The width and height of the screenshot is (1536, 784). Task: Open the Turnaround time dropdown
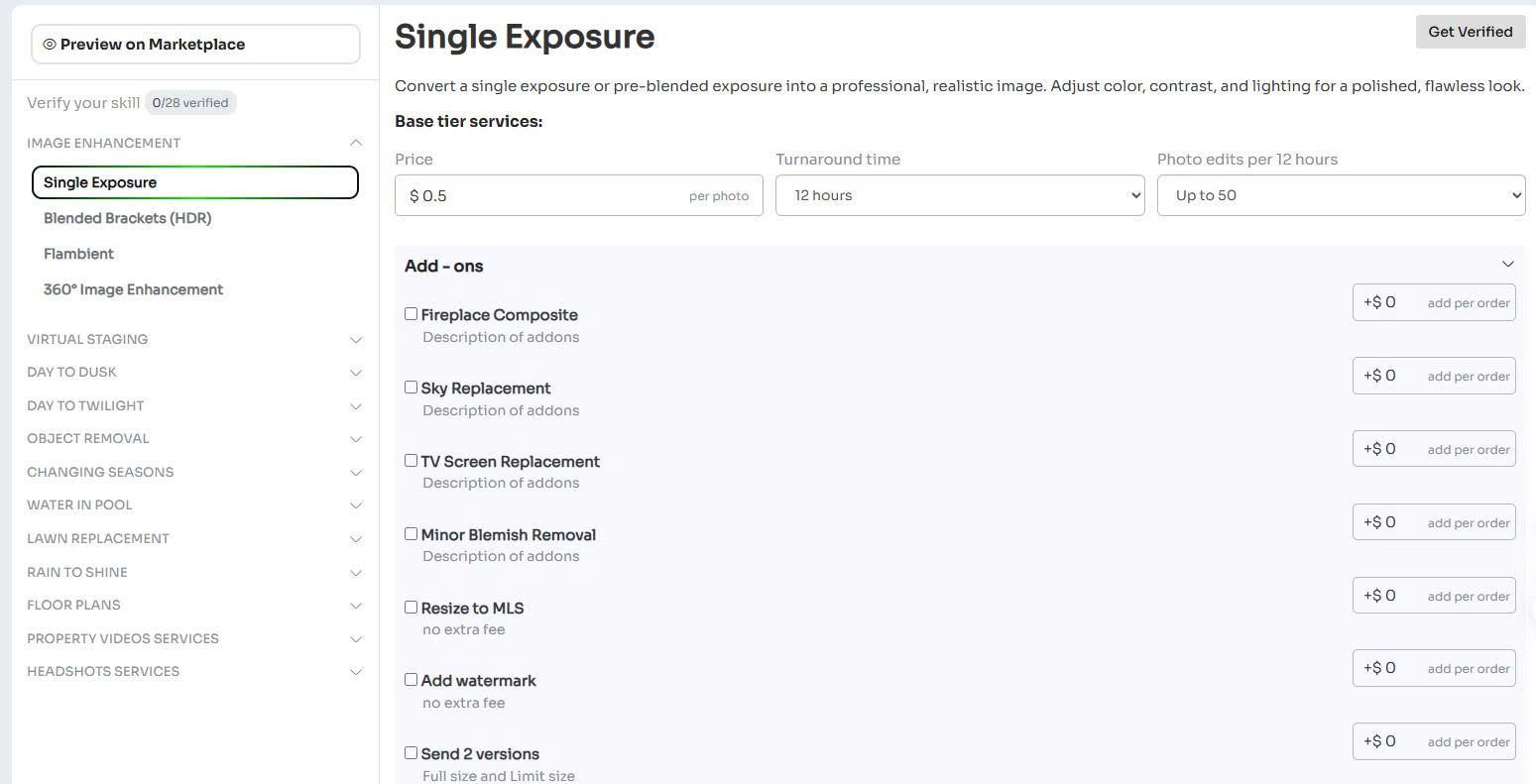pyautogui.click(x=958, y=194)
